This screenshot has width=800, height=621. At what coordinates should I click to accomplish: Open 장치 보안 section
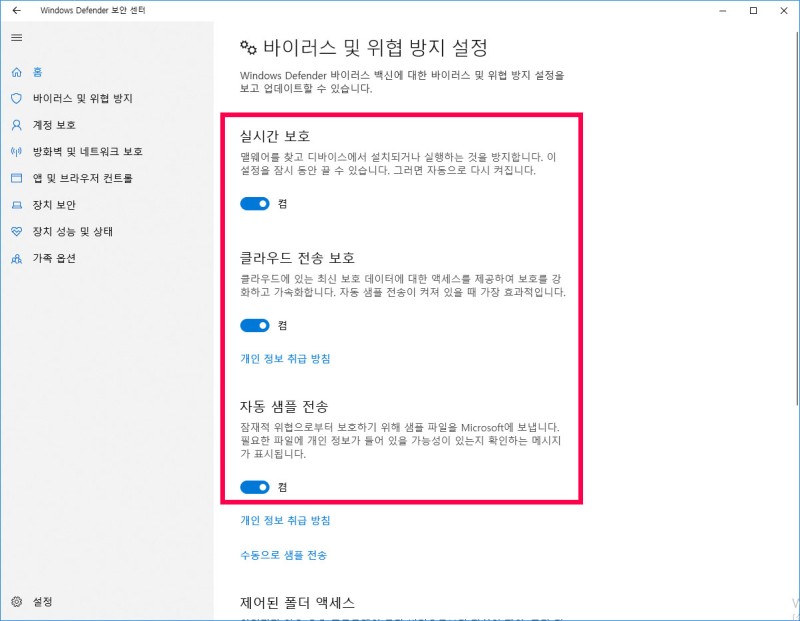coord(54,205)
